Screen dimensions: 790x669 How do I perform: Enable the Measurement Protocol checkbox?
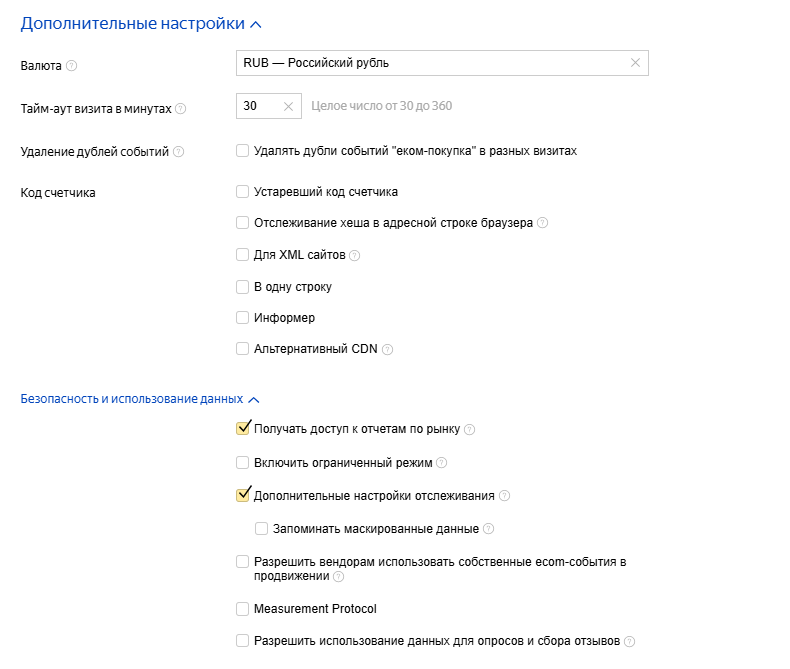click(x=242, y=609)
